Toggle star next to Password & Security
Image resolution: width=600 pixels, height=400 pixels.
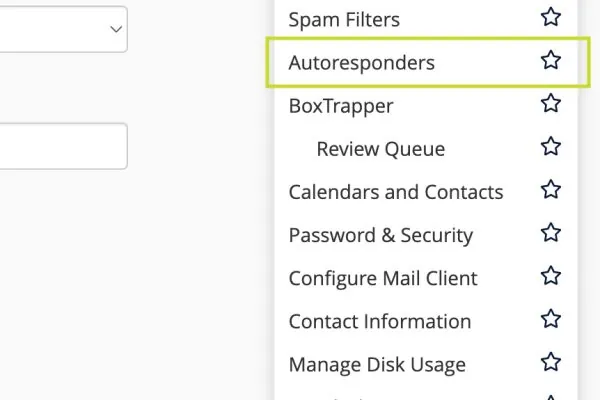pos(551,233)
